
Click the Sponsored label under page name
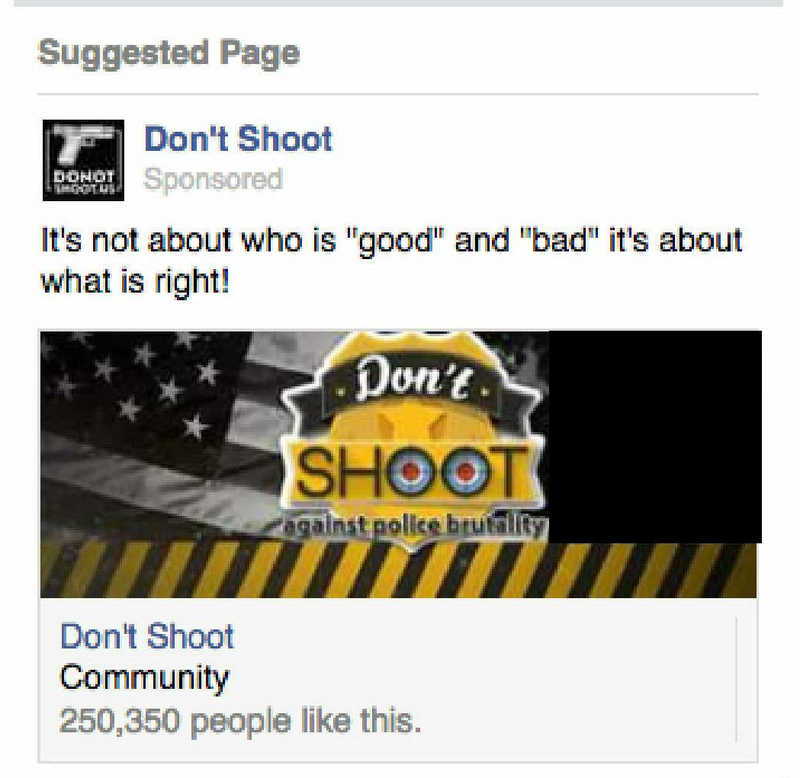point(213,179)
